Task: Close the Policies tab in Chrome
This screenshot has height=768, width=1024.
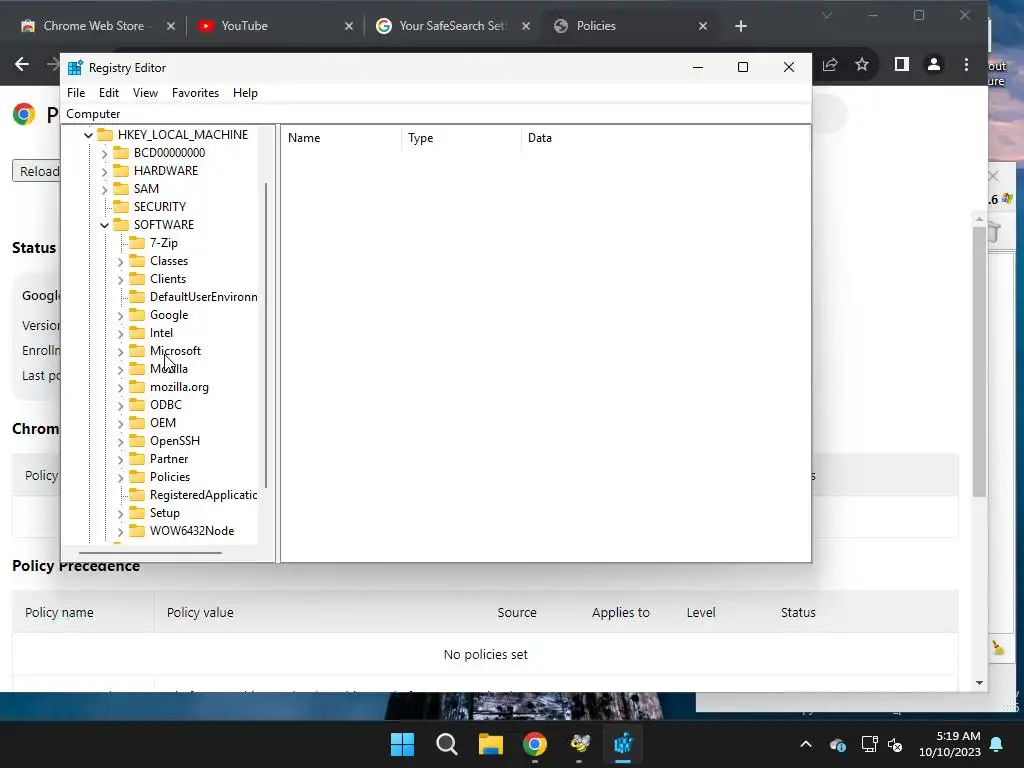Action: [703, 26]
